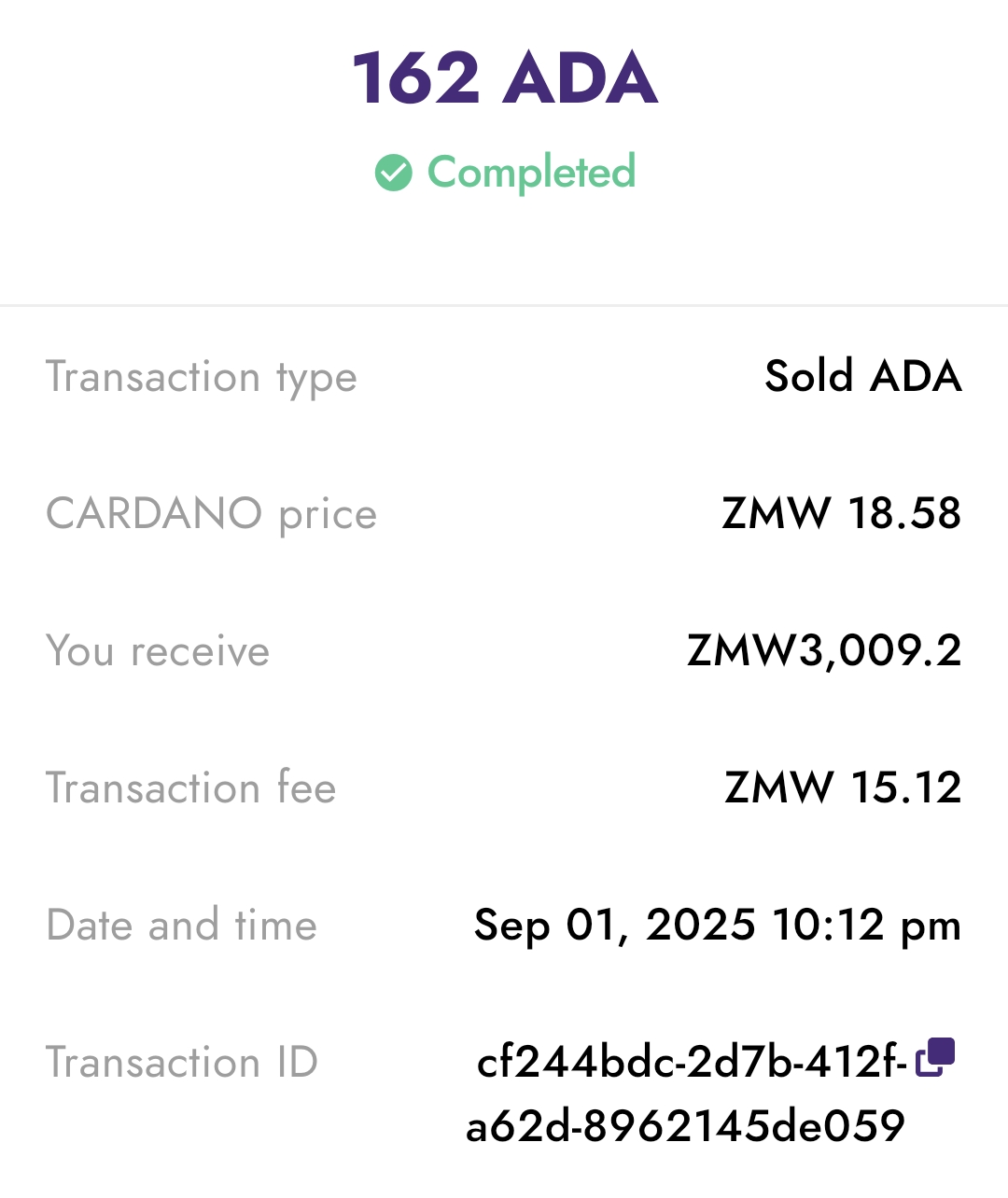Select the ZMW3,009.2 received amount
Viewport: 1008px width, 1198px height.
pos(824,650)
